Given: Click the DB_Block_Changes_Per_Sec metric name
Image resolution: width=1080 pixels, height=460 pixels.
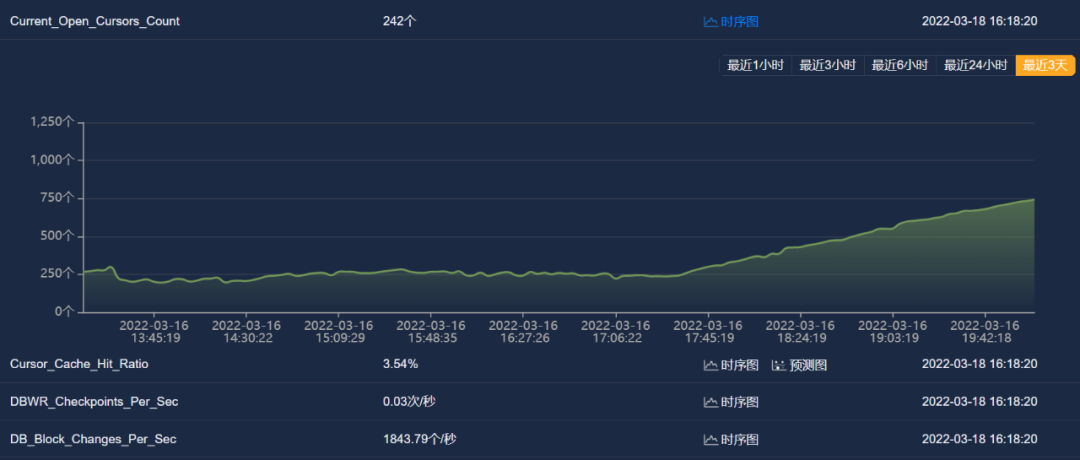Looking at the screenshot, I should [x=93, y=439].
